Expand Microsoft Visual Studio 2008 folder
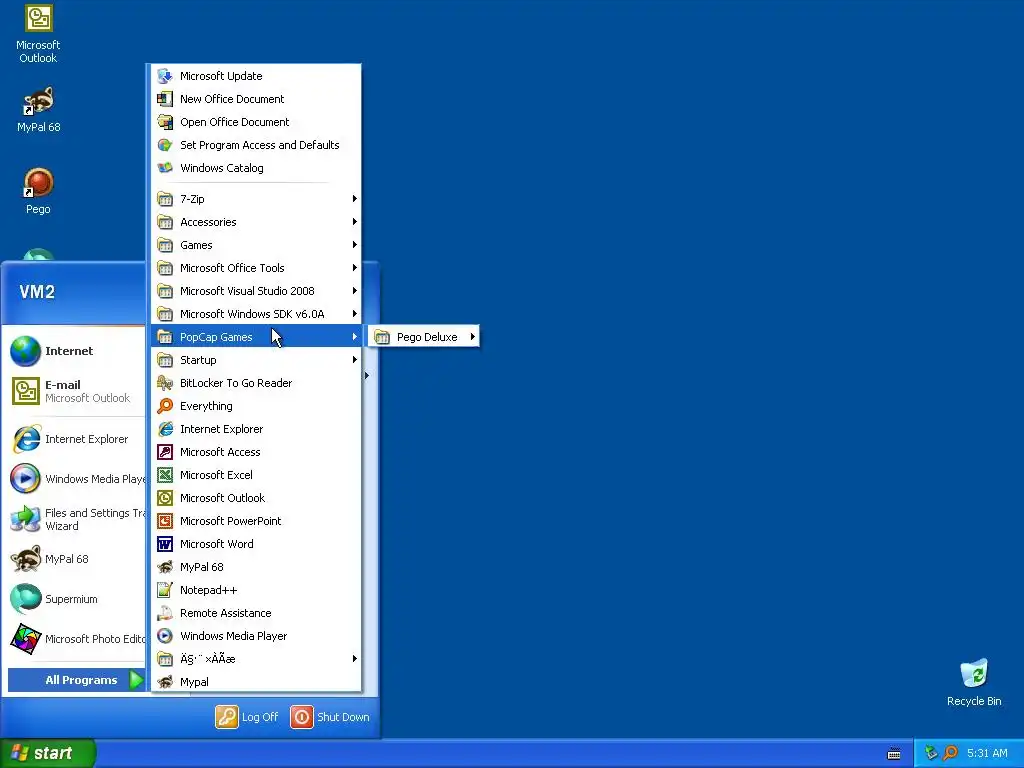1024x768 pixels. (x=256, y=291)
